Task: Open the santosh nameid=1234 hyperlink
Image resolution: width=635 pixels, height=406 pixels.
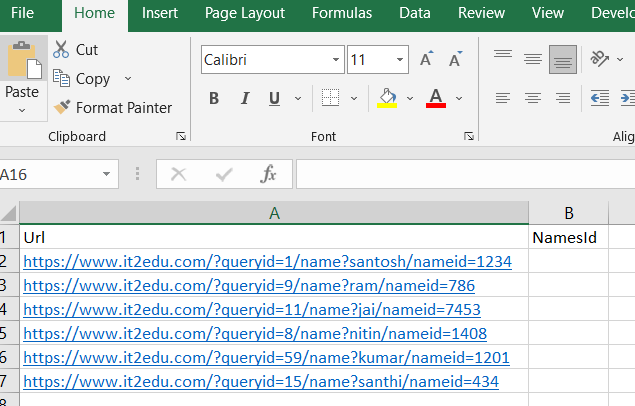Action: click(267, 261)
